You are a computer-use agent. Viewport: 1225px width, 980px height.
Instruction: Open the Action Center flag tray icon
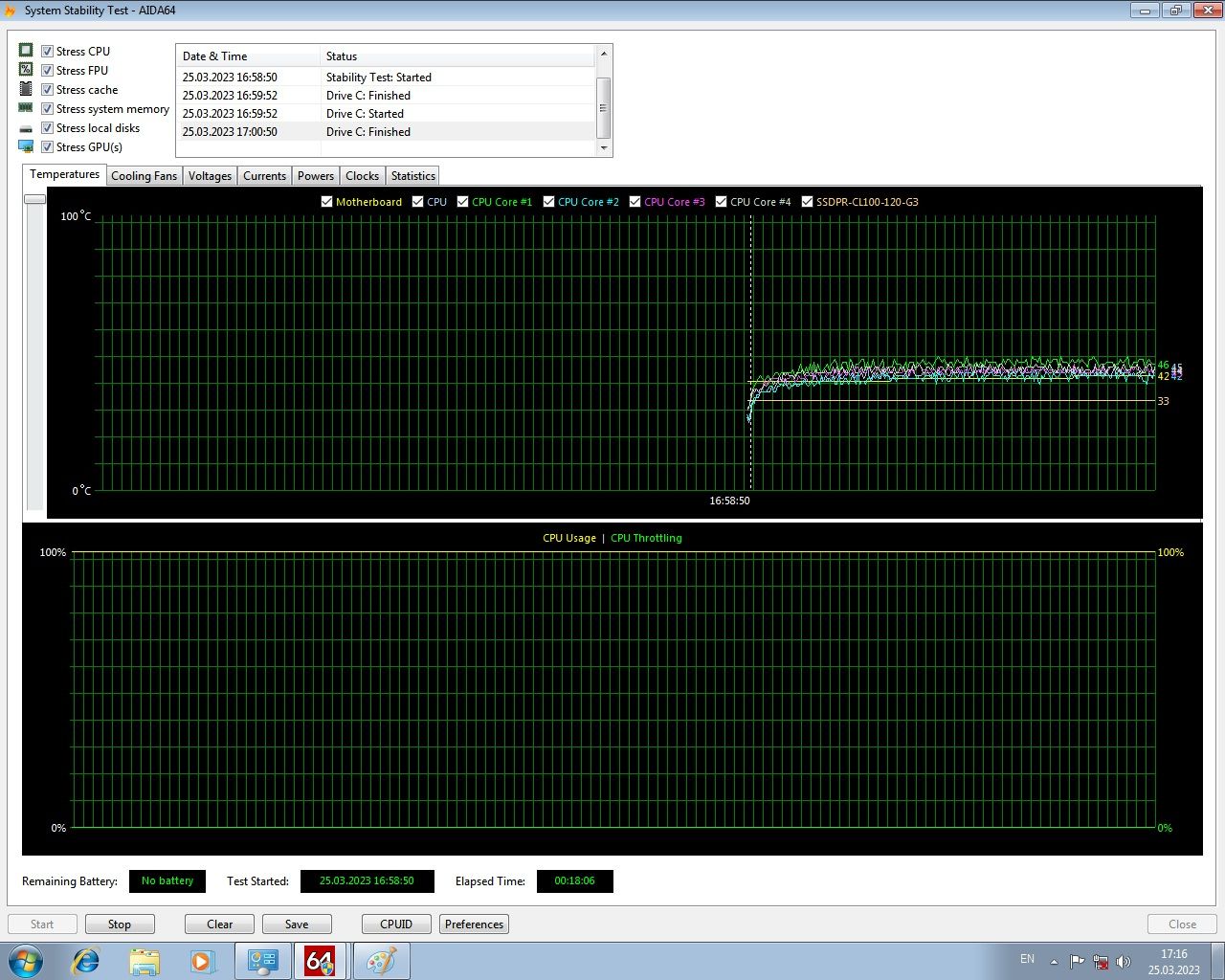[1077, 962]
